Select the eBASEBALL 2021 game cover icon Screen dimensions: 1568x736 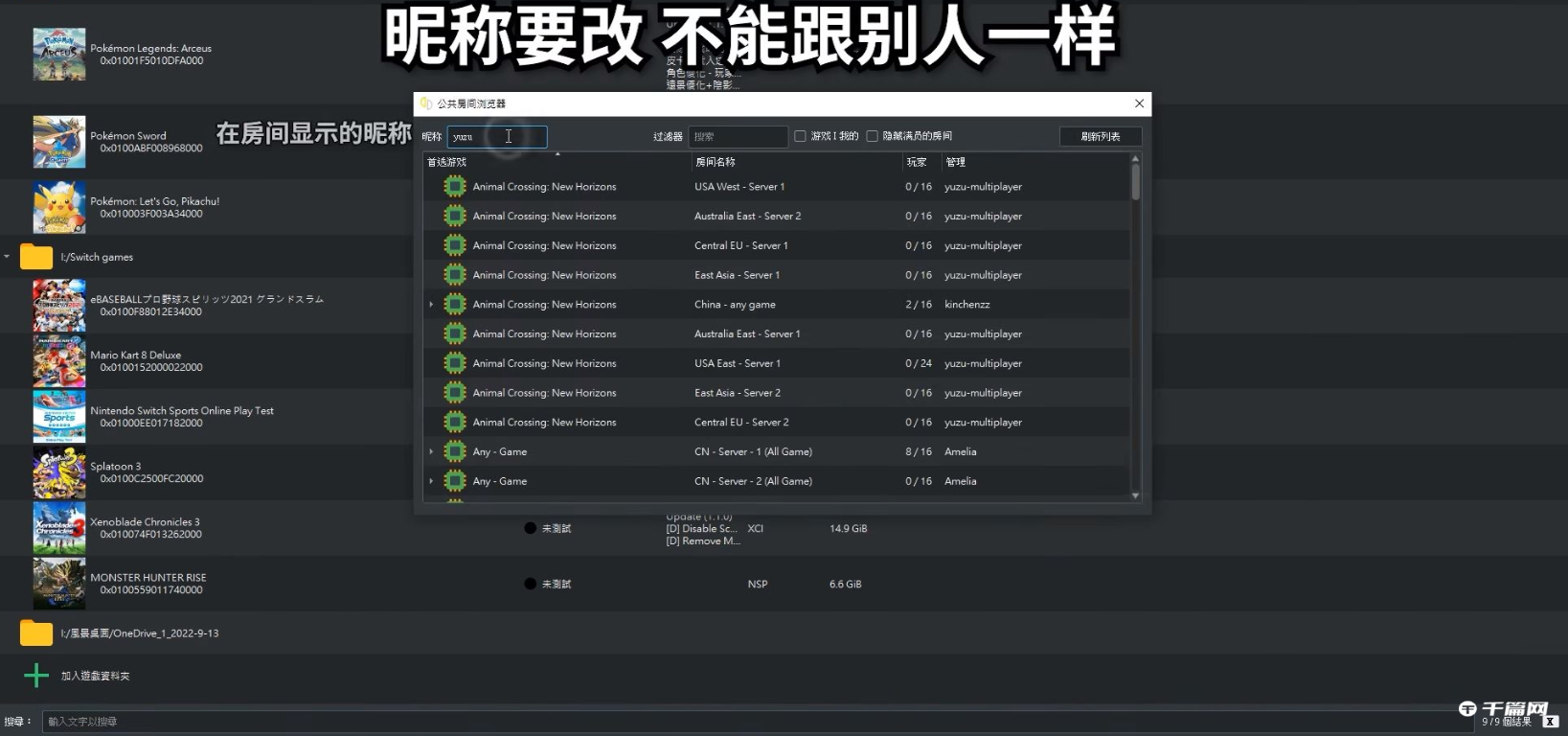click(59, 306)
